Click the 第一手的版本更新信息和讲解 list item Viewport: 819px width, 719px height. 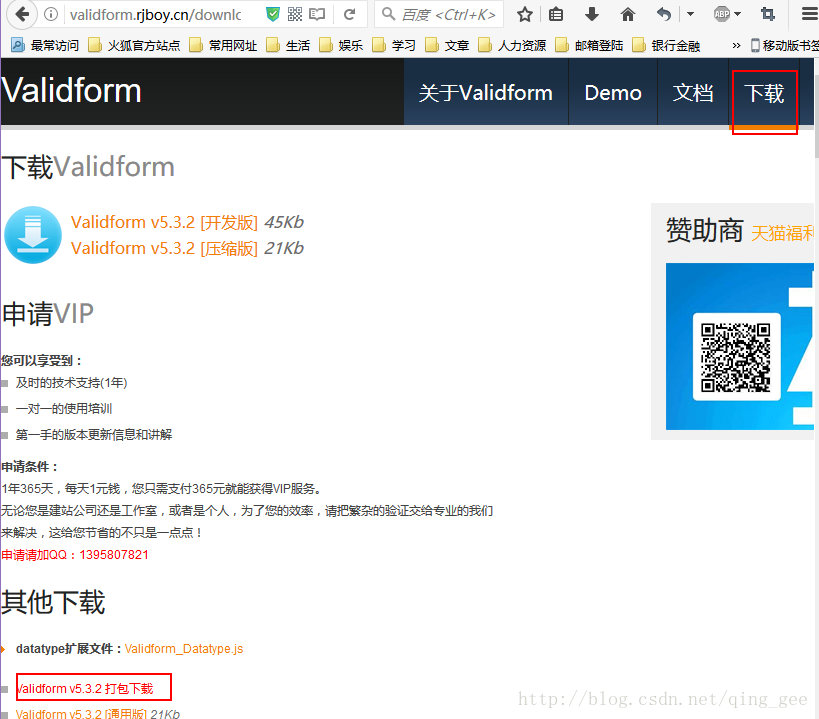coord(94,434)
